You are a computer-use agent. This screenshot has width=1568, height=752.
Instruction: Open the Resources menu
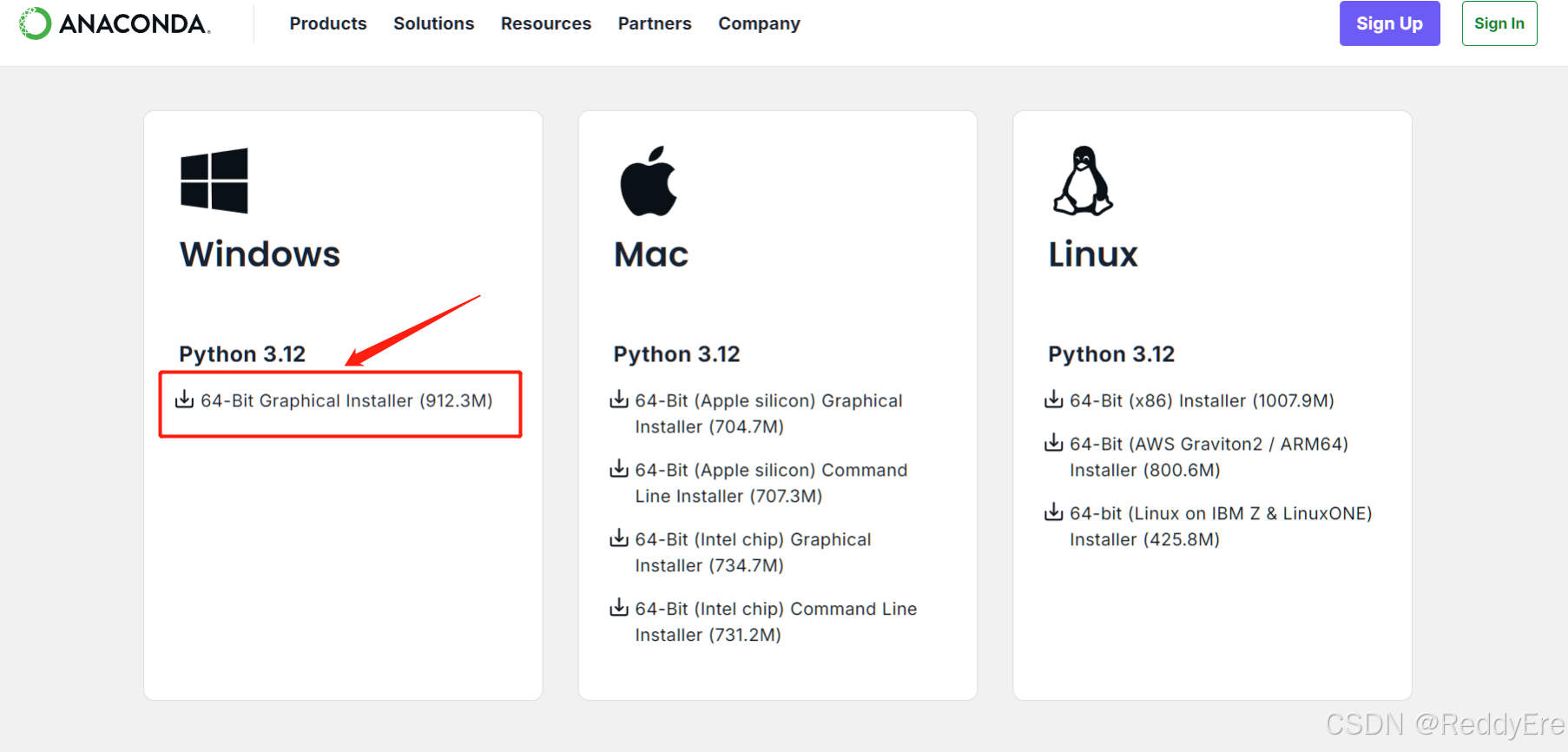pos(546,23)
